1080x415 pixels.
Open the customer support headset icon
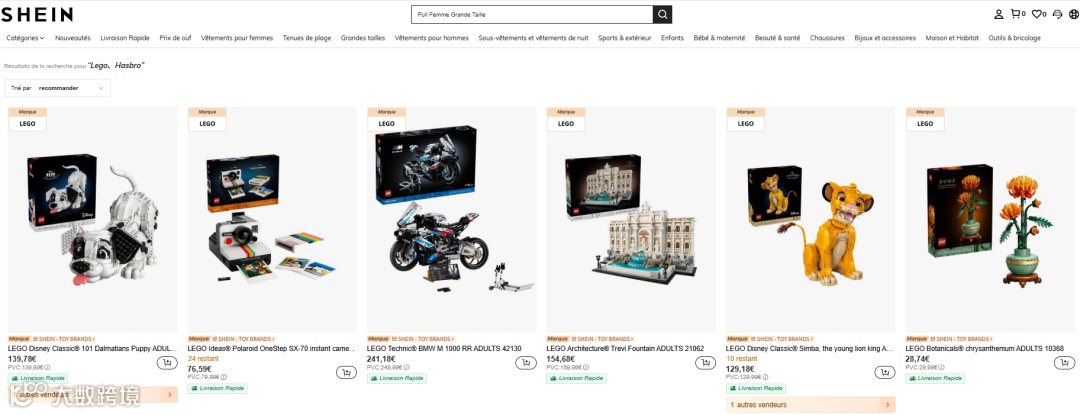click(x=1058, y=14)
